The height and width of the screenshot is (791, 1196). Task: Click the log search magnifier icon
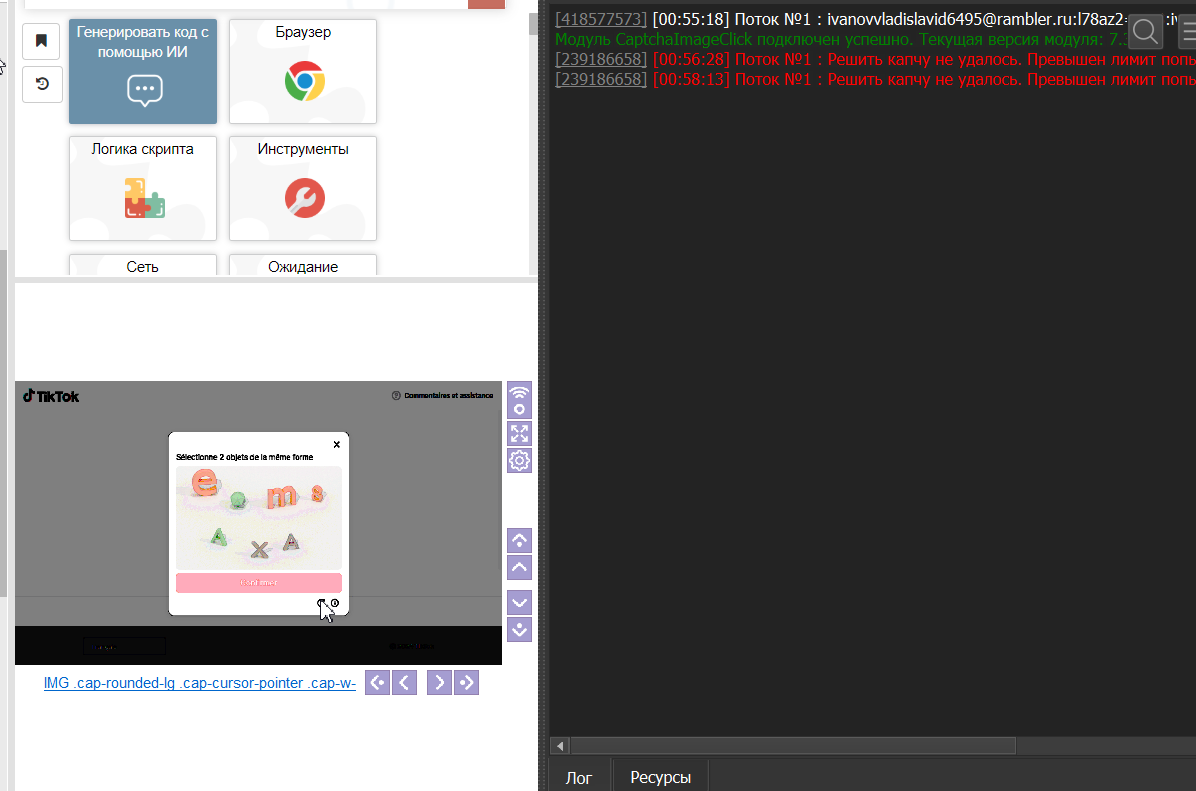pos(1145,32)
